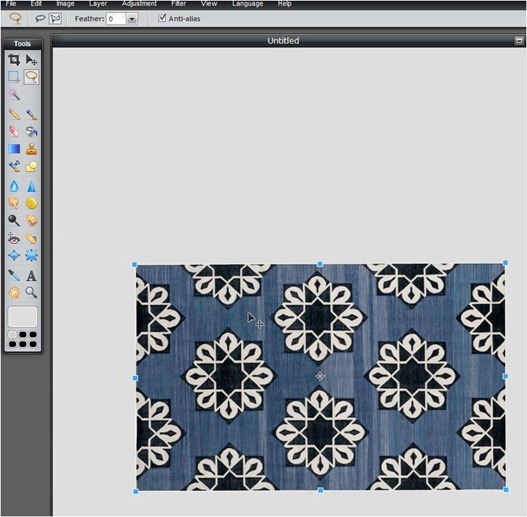The image size is (527, 517).
Task: Select the Gradient tool
Action: pos(14,149)
